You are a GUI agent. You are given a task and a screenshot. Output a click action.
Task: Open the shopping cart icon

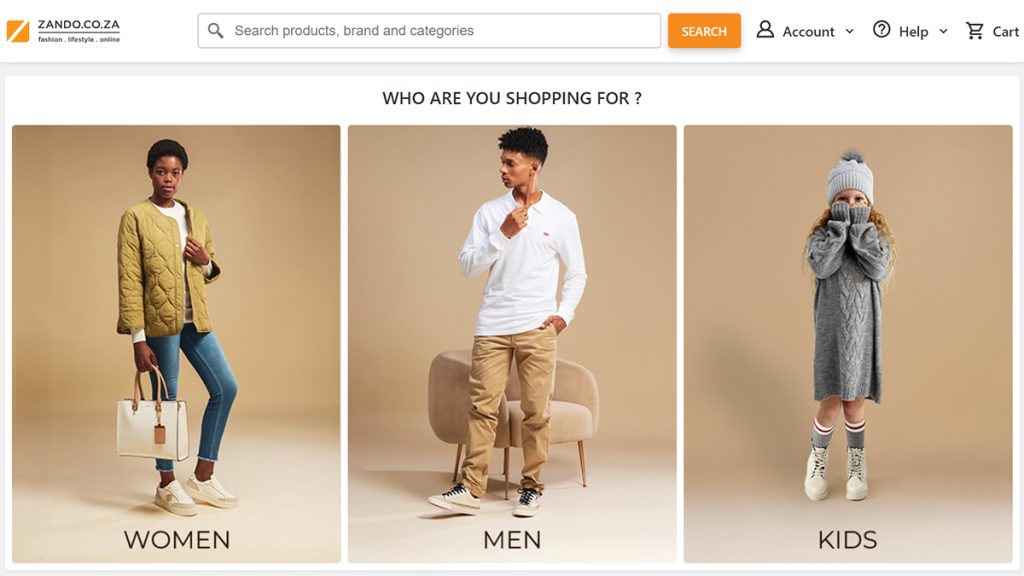pyautogui.click(x=975, y=31)
